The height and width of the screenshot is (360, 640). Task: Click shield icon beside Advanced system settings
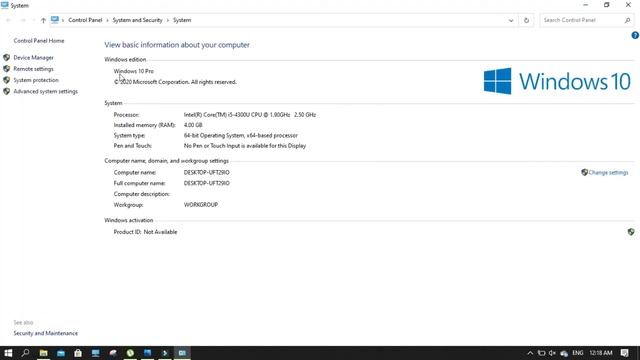[7, 91]
